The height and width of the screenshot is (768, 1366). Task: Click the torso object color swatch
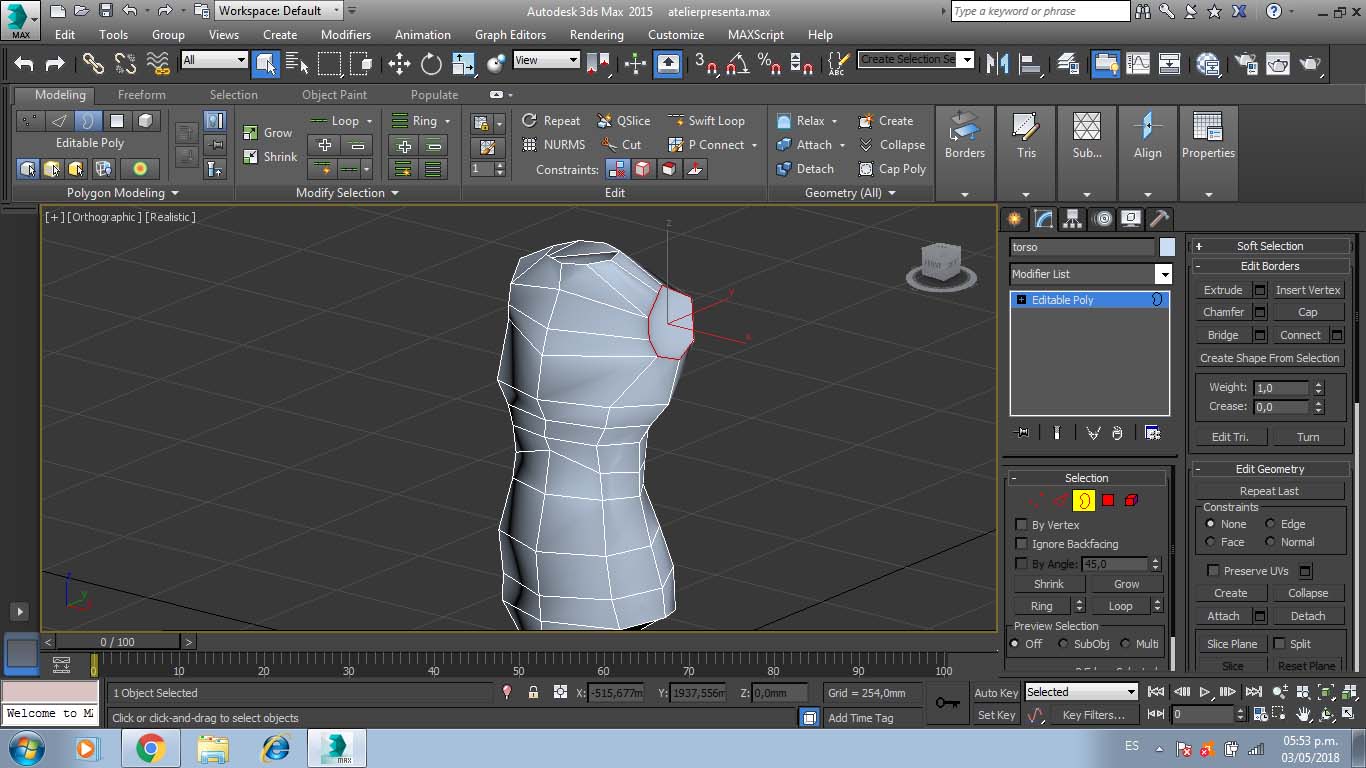point(1167,247)
